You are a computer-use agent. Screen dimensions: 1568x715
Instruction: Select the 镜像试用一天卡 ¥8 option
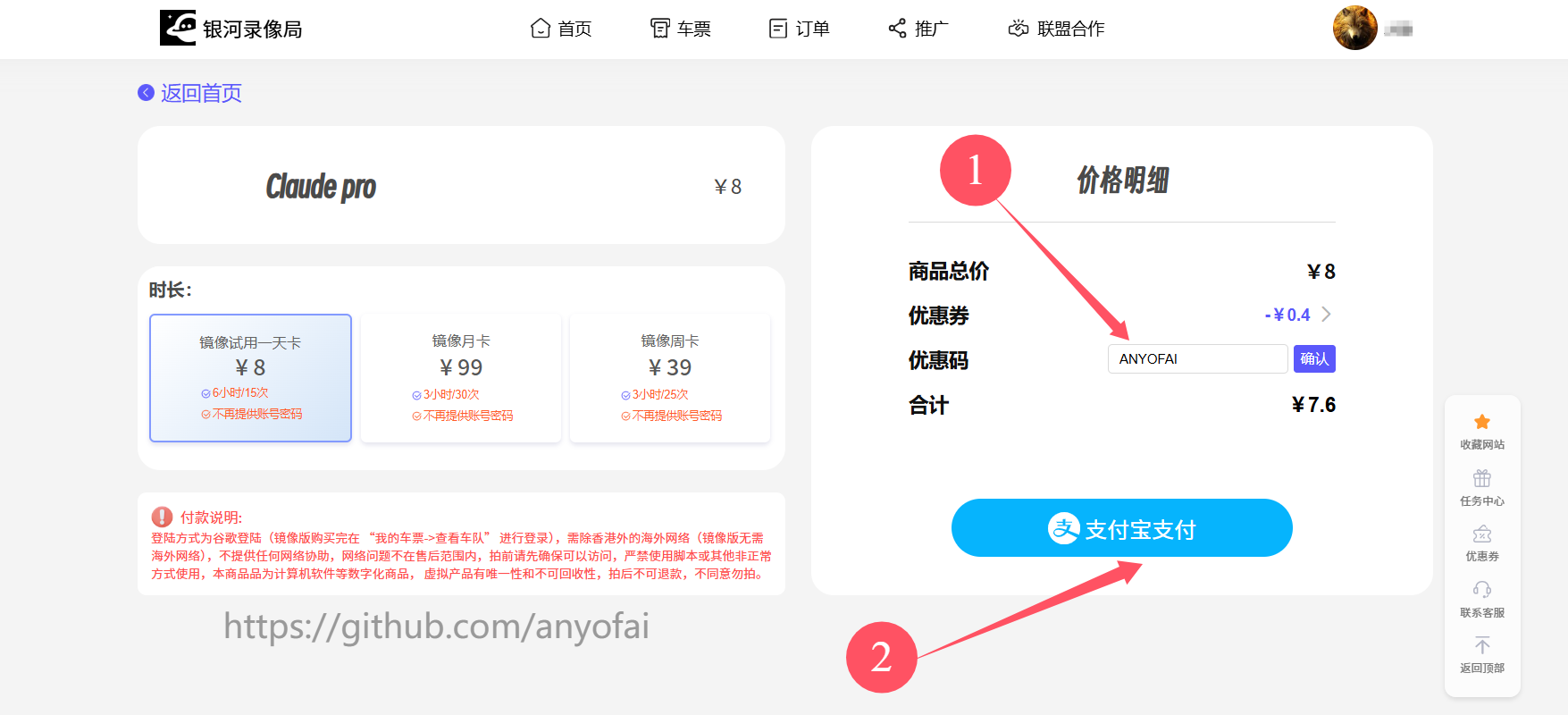point(250,378)
